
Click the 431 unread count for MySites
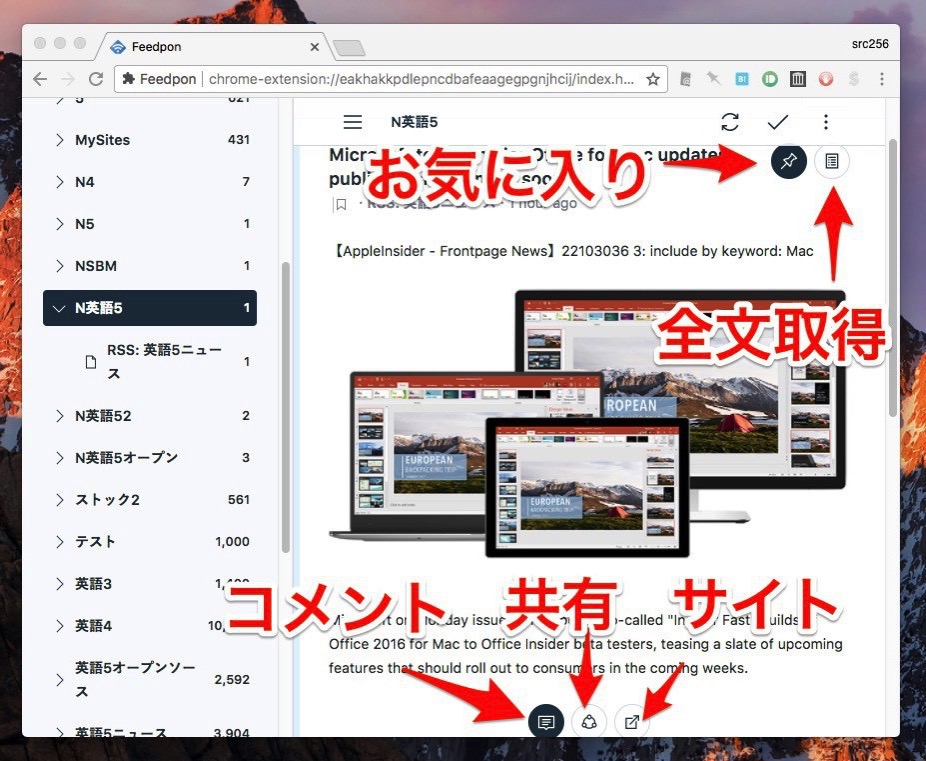pos(239,140)
